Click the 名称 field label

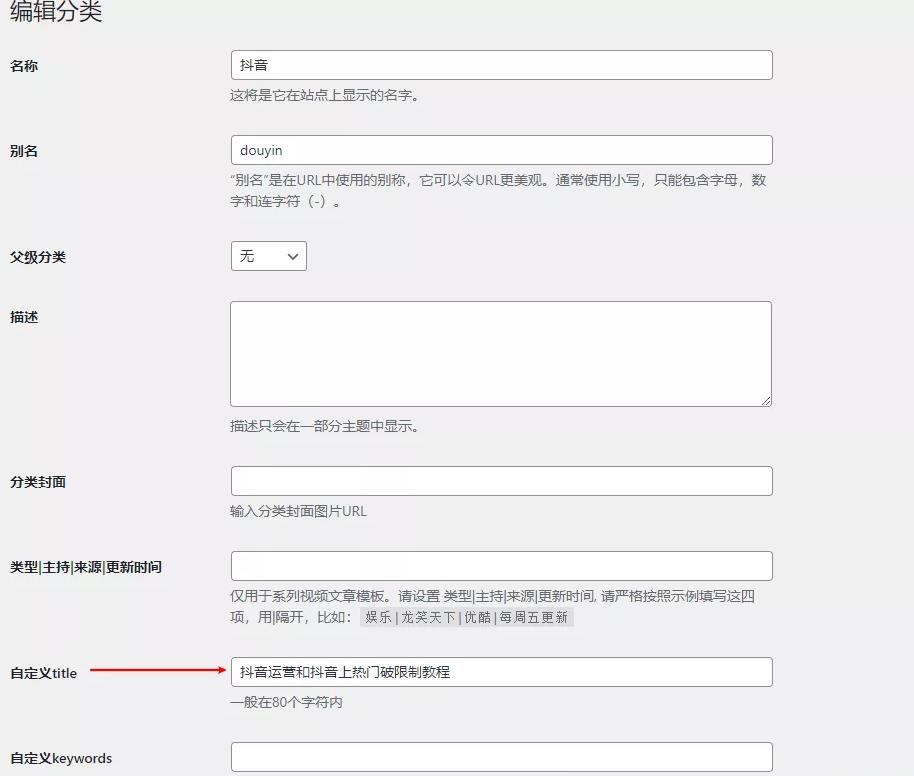point(24,66)
